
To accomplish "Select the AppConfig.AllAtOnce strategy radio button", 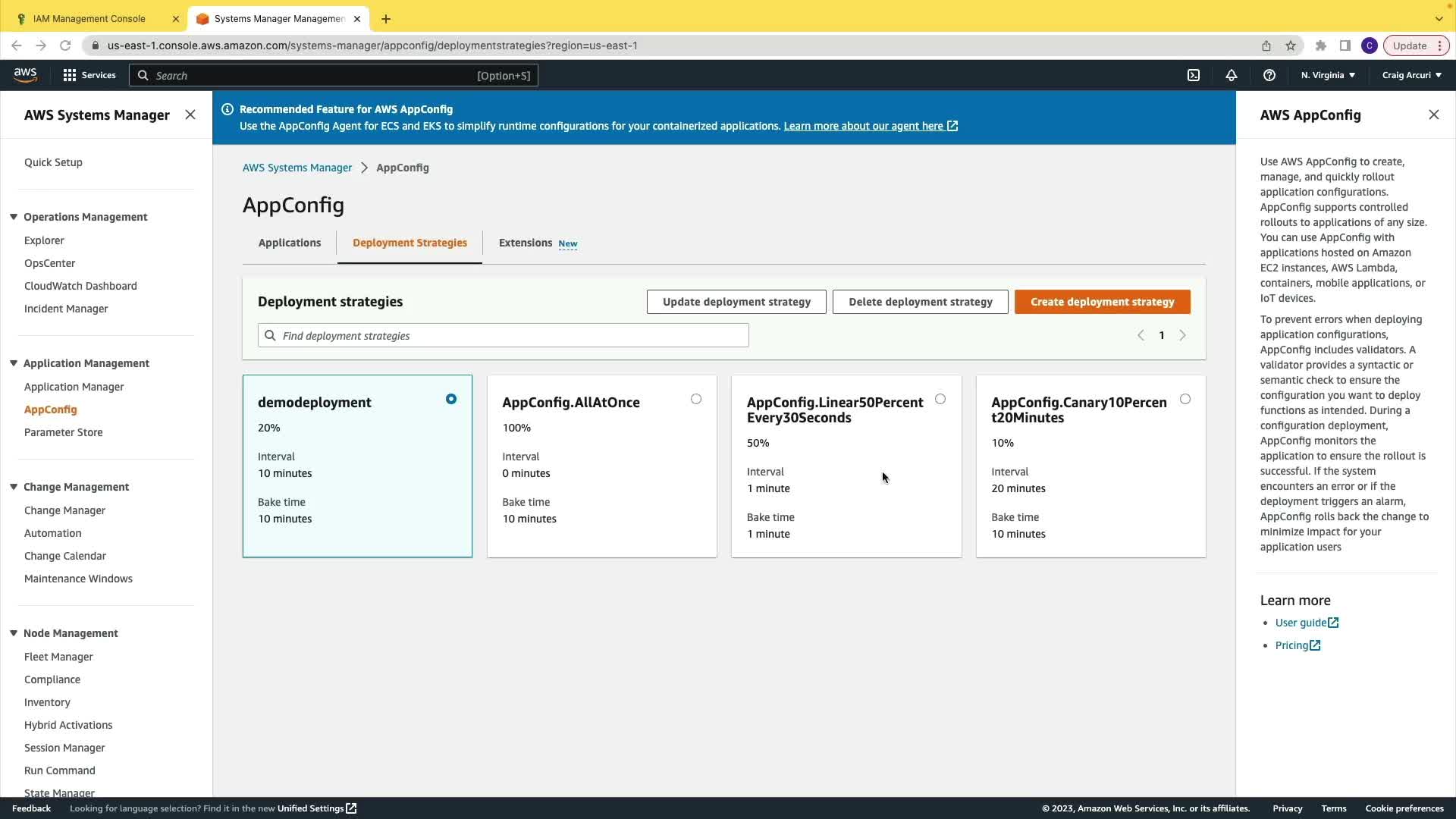I will [x=696, y=399].
